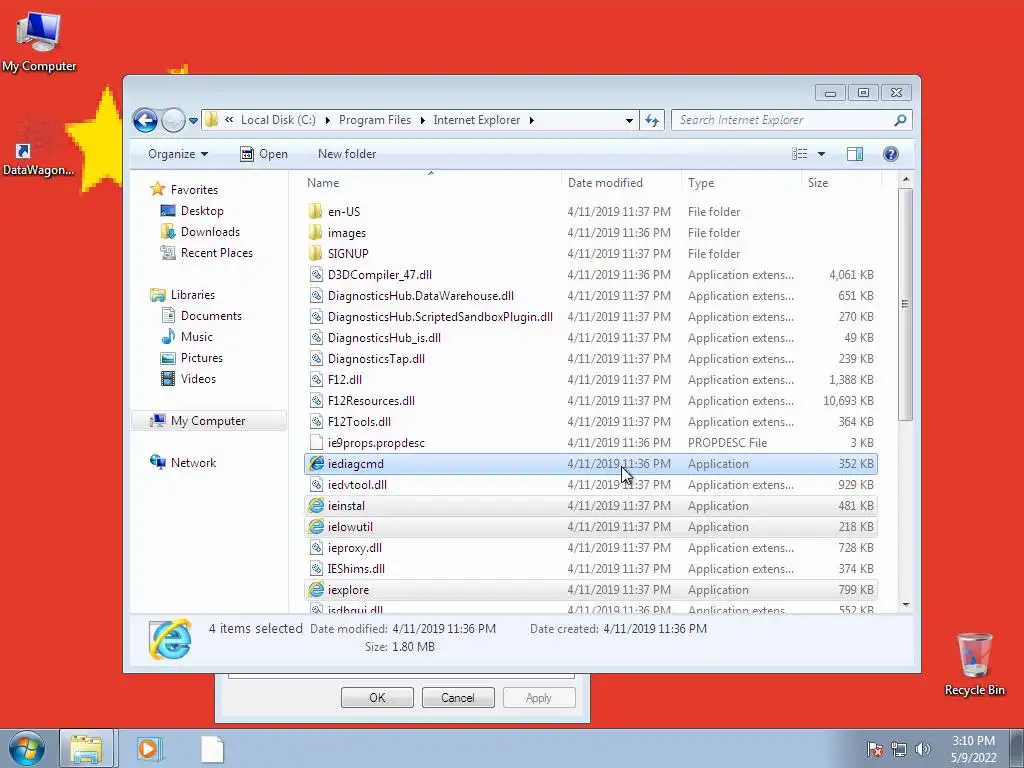Select the Pictures library
Viewport: 1024px width, 768px height.
pos(191,358)
